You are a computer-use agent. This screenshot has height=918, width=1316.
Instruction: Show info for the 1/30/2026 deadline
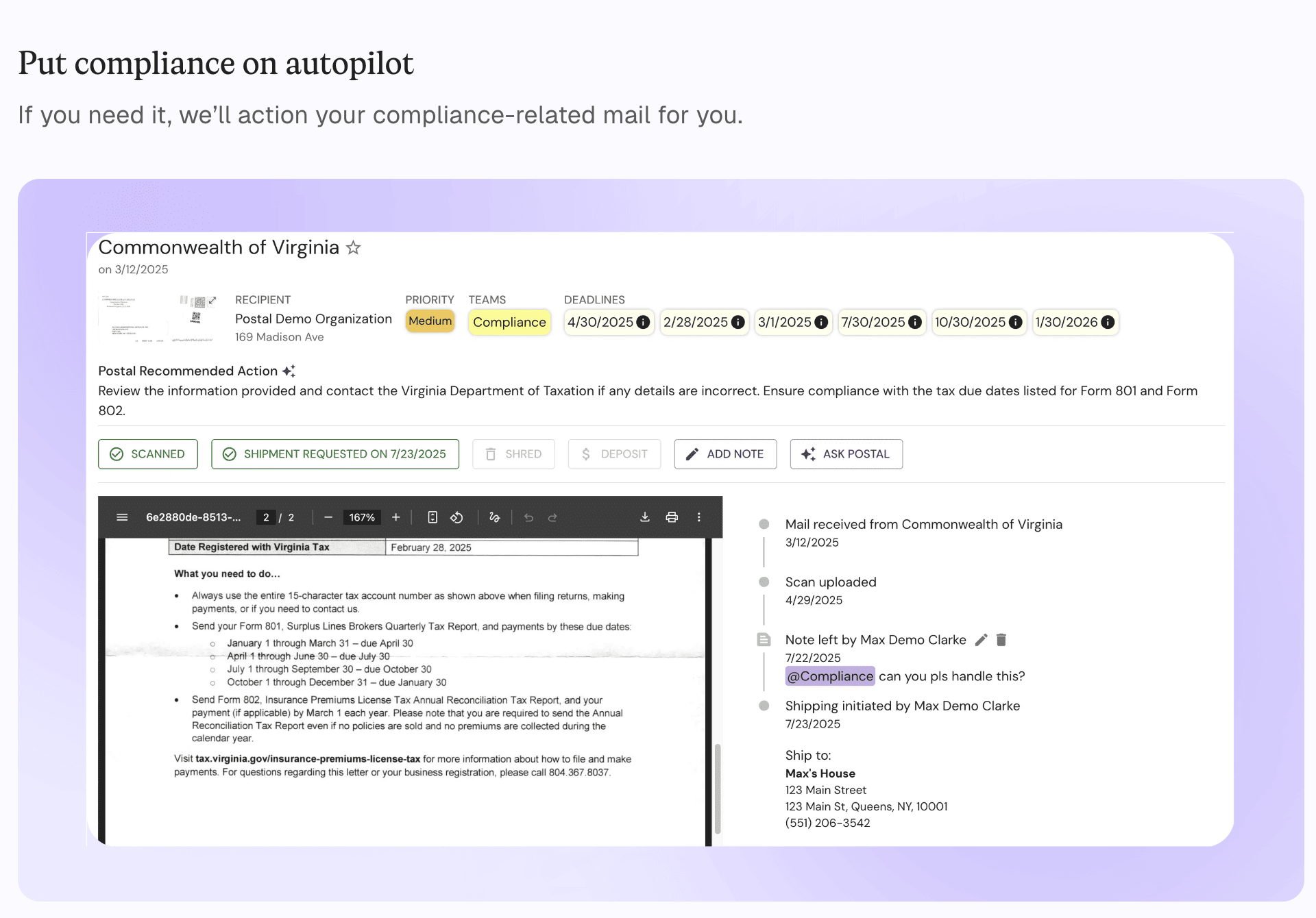coord(1108,322)
